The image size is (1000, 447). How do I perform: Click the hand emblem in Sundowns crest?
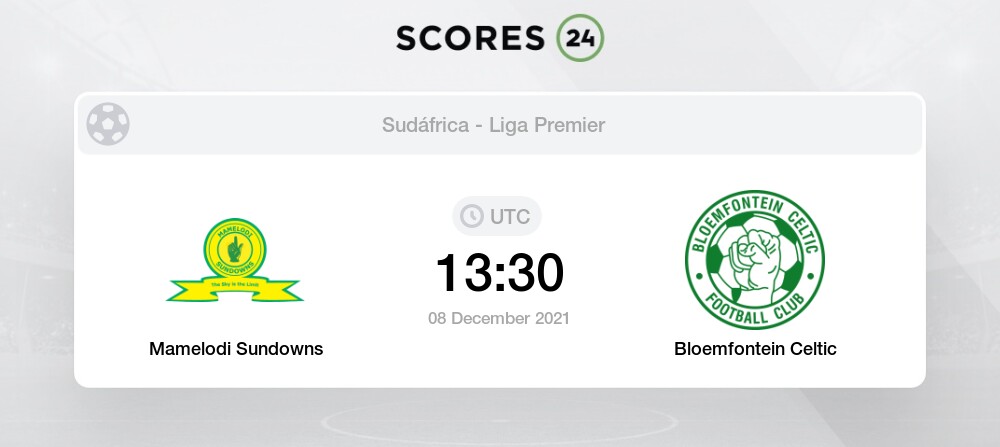[235, 249]
